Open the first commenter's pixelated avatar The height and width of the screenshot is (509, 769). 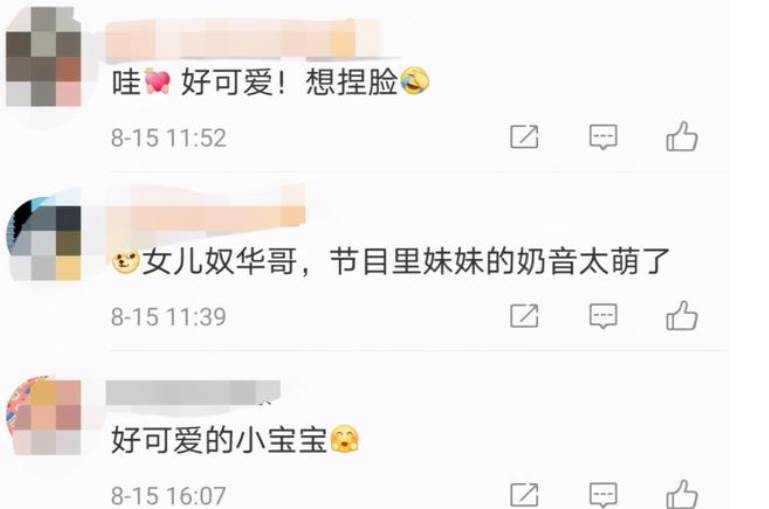pyautogui.click(x=43, y=57)
